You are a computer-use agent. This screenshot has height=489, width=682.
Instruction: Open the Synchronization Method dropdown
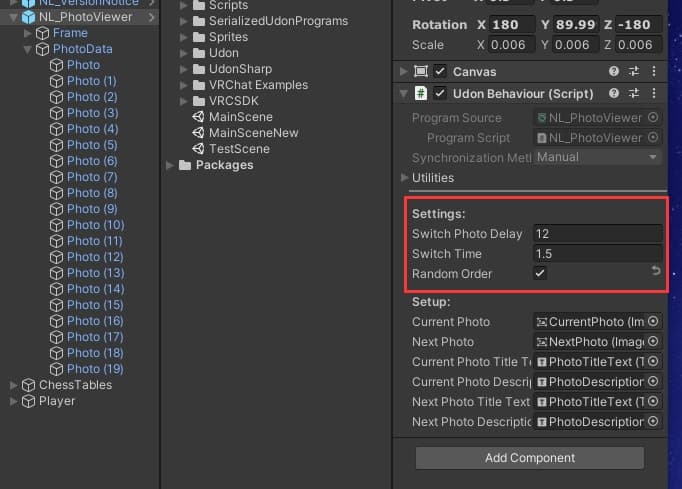tap(597, 157)
